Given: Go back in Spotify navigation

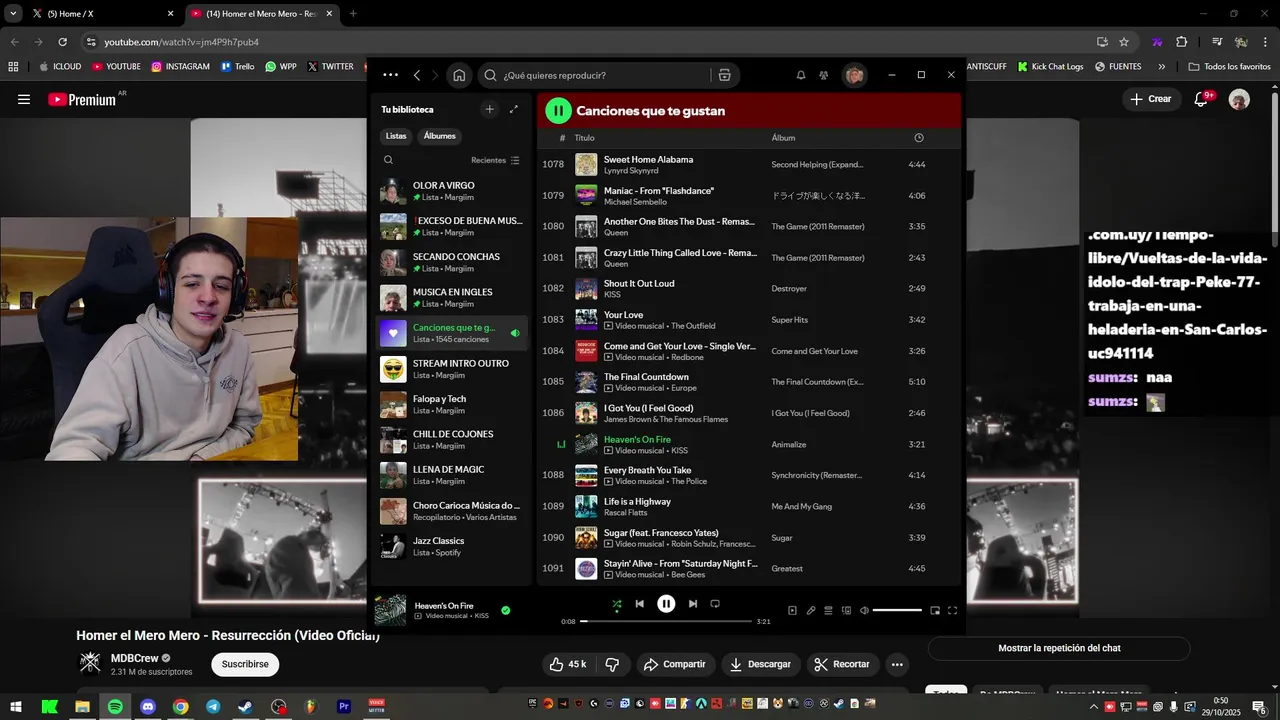Looking at the screenshot, I should [417, 75].
